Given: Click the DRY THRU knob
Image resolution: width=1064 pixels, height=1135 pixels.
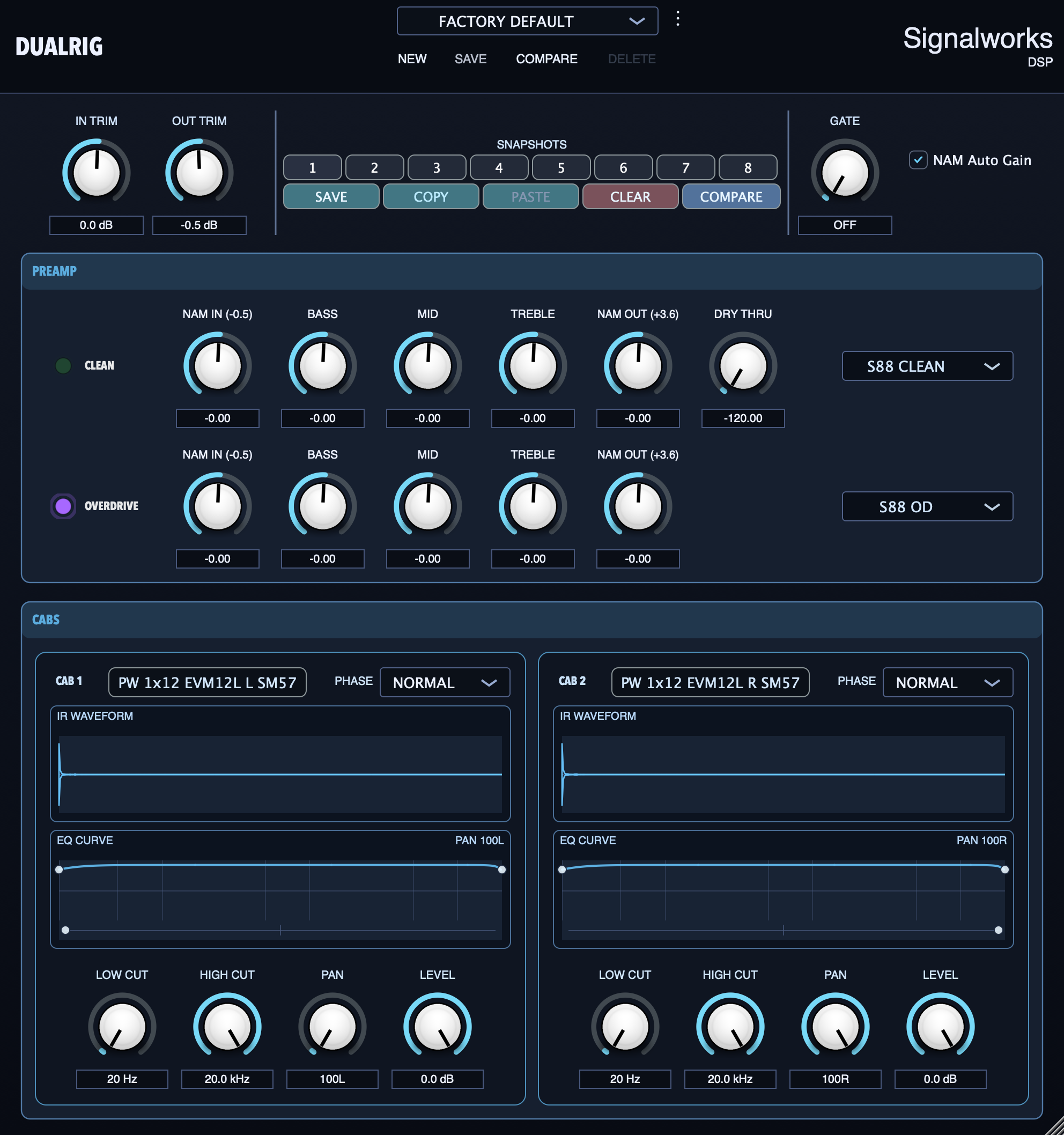Looking at the screenshot, I should pyautogui.click(x=743, y=365).
